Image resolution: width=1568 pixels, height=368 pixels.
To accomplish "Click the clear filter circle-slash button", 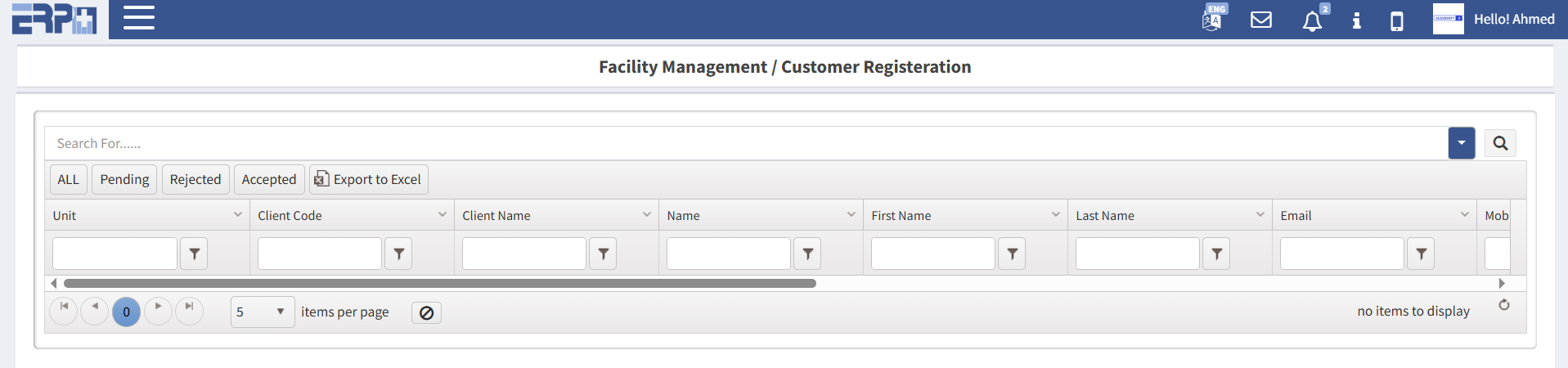I will 426,312.
